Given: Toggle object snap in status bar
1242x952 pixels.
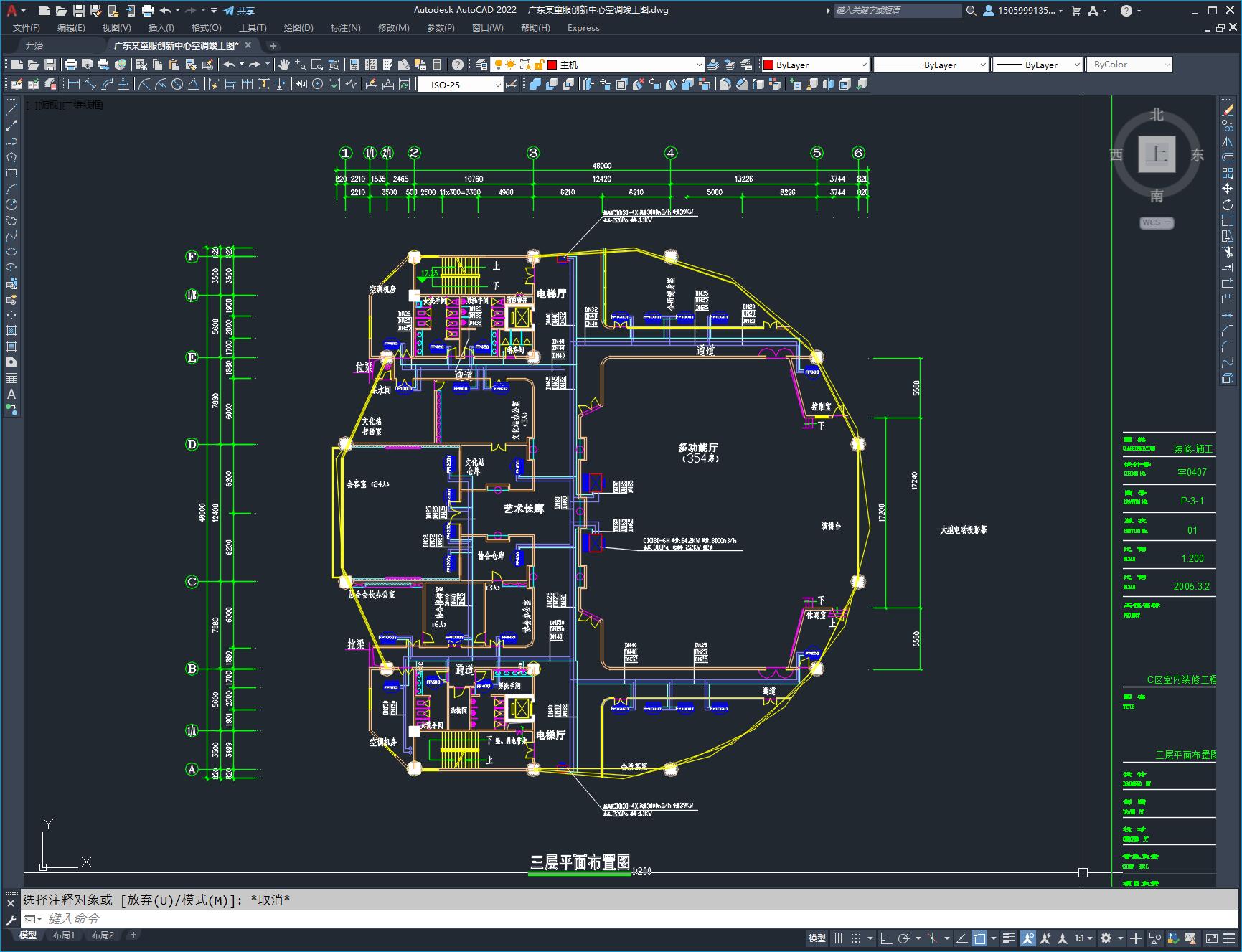Looking at the screenshot, I should 979,938.
